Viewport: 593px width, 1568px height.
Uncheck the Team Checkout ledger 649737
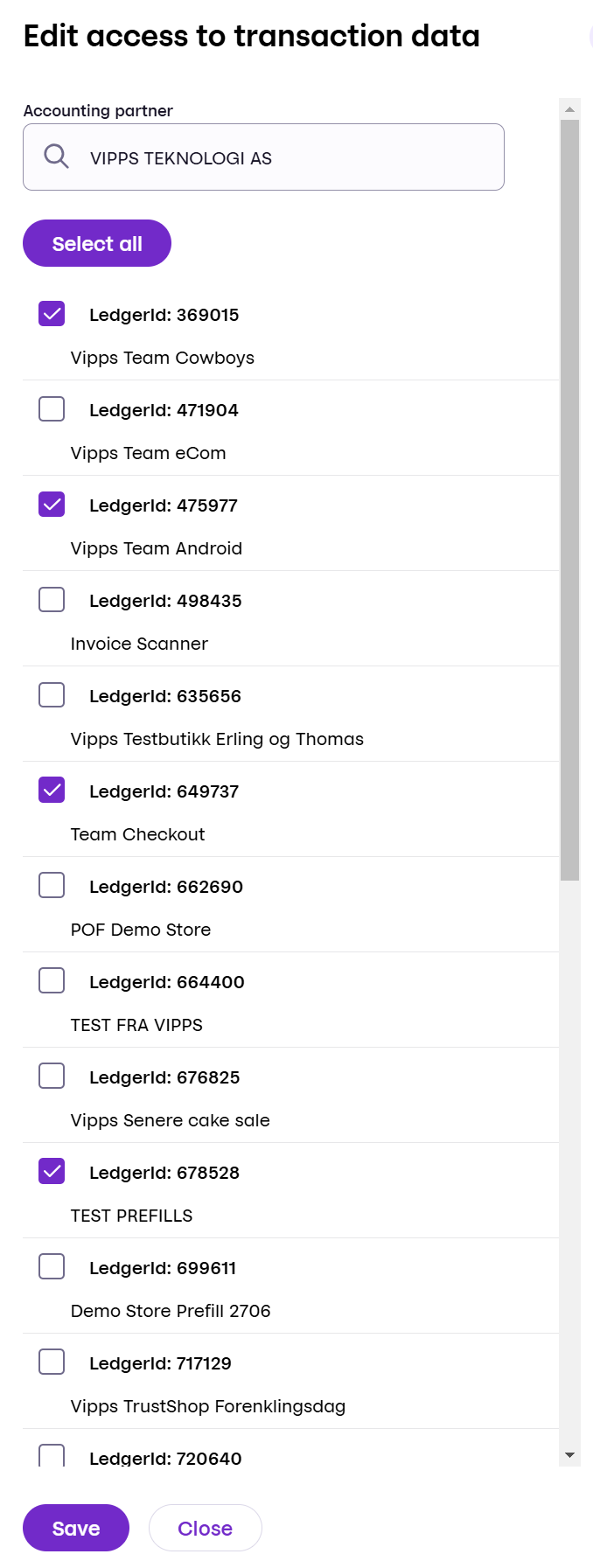[x=52, y=790]
